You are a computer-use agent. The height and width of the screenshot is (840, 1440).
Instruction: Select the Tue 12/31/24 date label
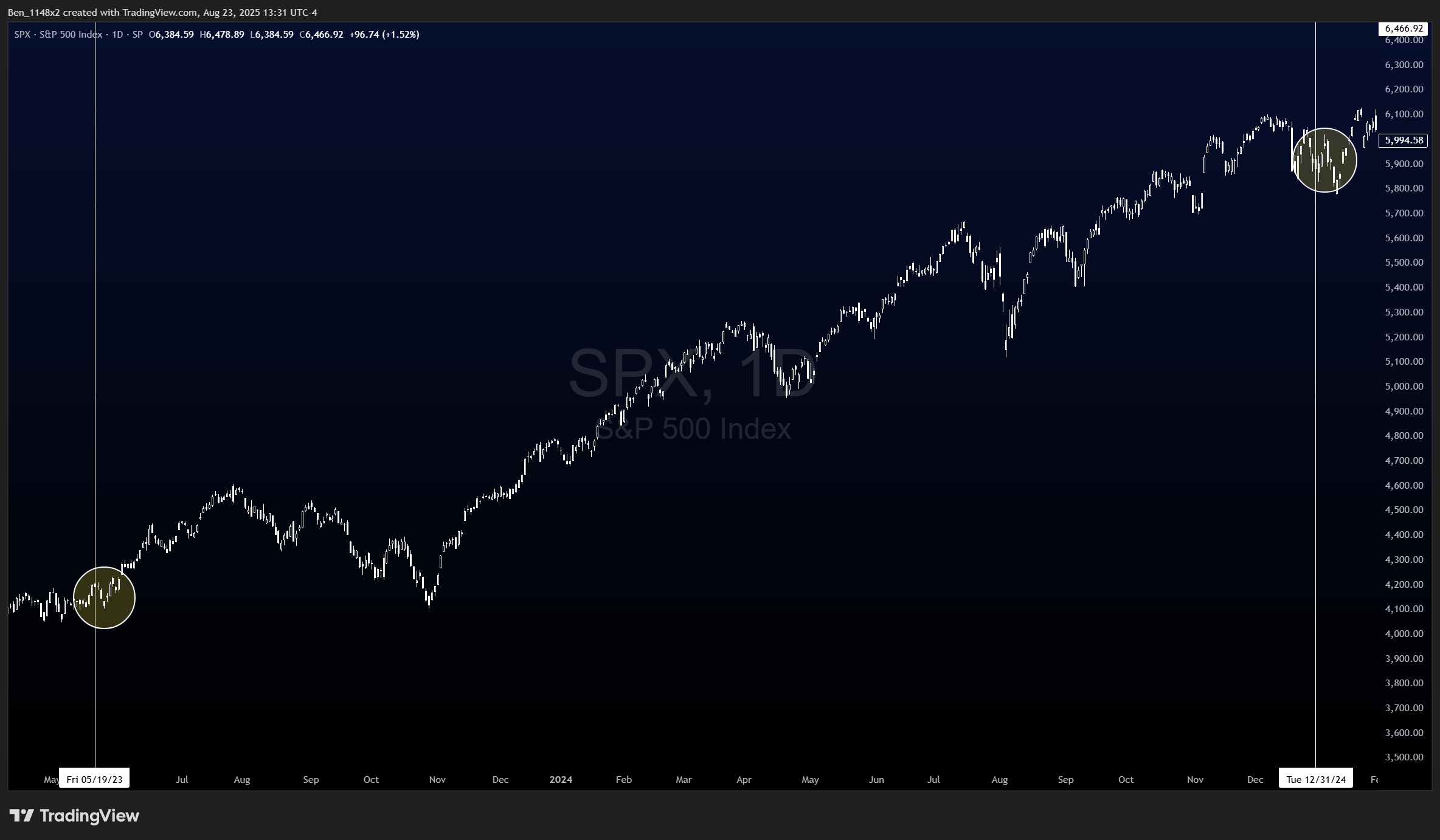pos(1316,779)
